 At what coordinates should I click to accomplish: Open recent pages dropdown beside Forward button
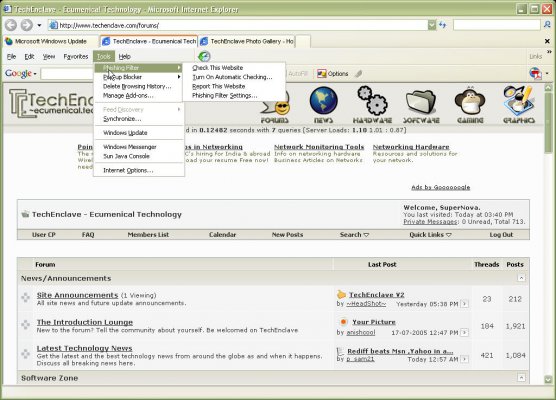pos(39,25)
